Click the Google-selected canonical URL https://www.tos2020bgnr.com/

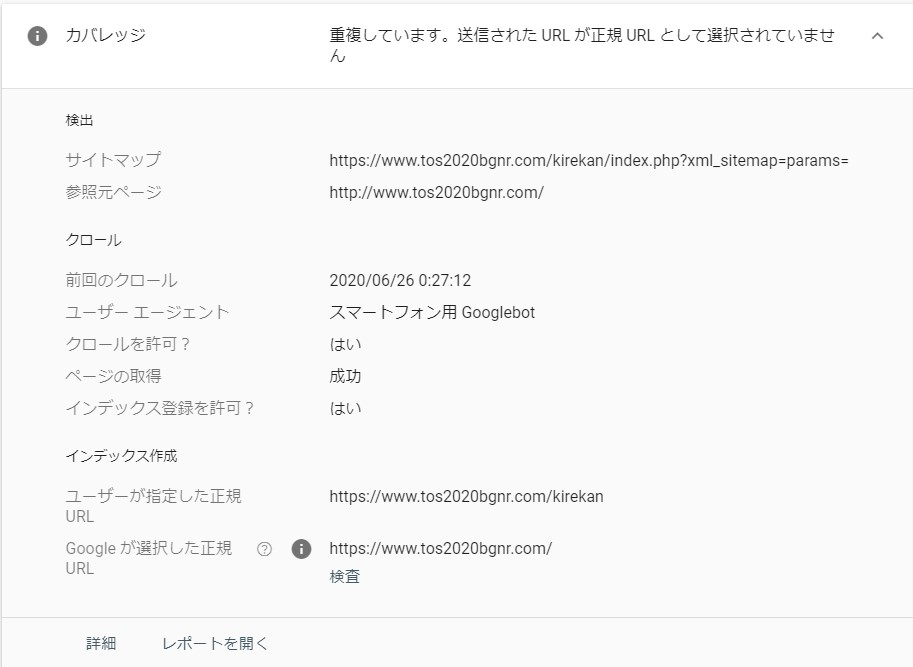point(441,548)
